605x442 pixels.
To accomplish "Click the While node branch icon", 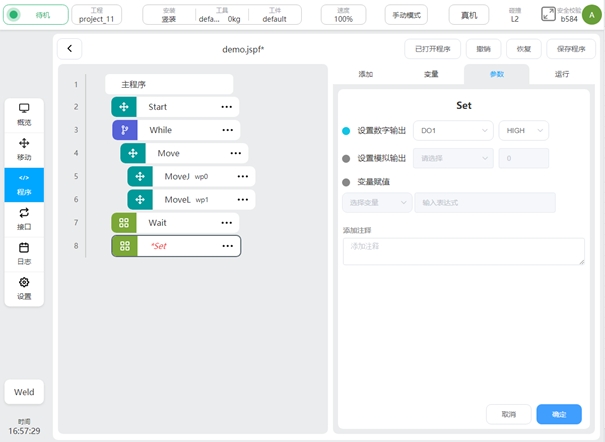I will pos(124,130).
